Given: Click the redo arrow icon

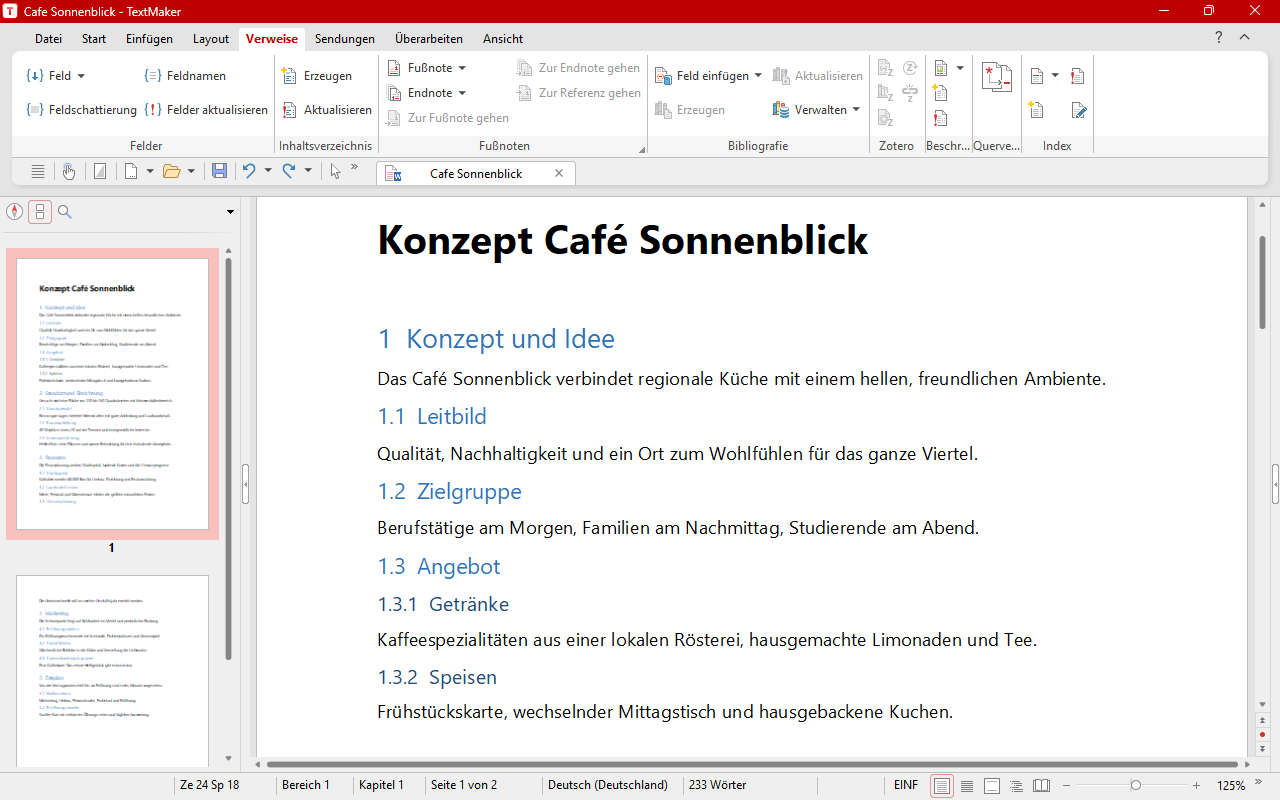Looking at the screenshot, I should [288, 171].
